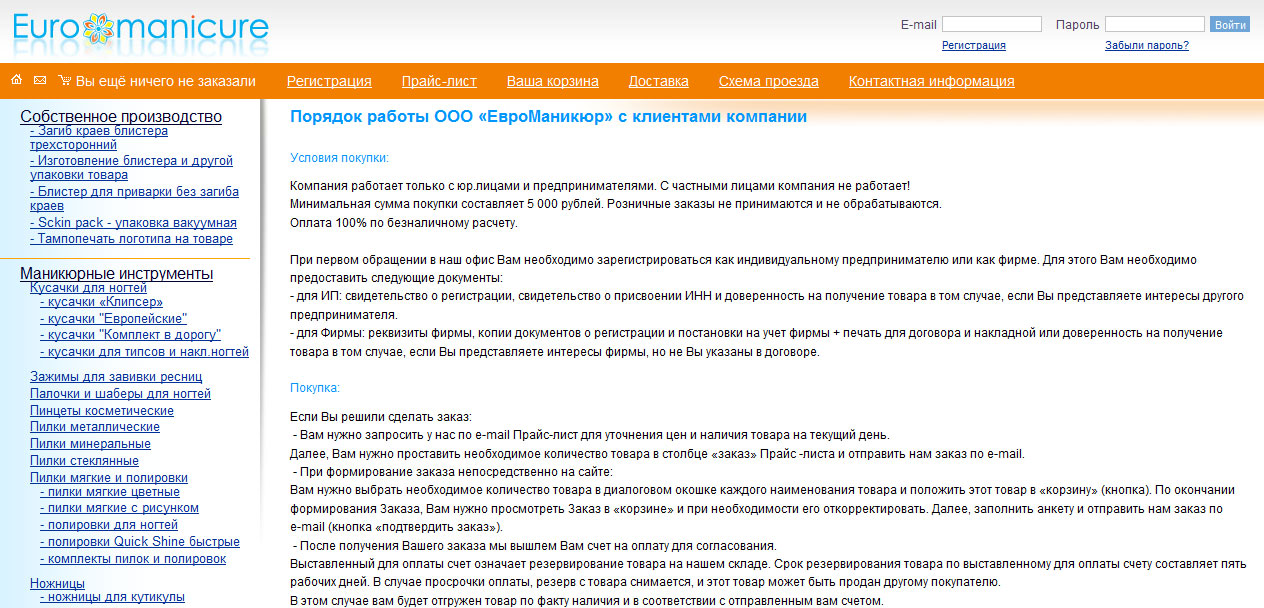1264x608 pixels.
Task: Open кусачки для типсов и накл.ногтей link
Action: tap(144, 351)
